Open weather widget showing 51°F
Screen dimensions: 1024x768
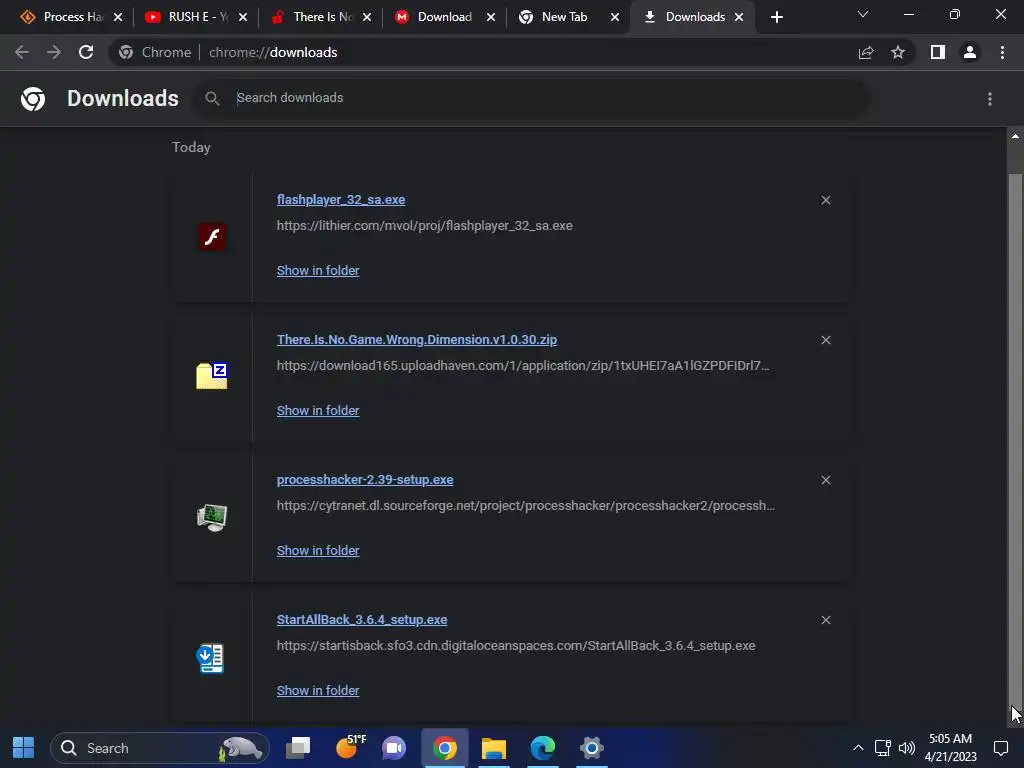pos(349,747)
